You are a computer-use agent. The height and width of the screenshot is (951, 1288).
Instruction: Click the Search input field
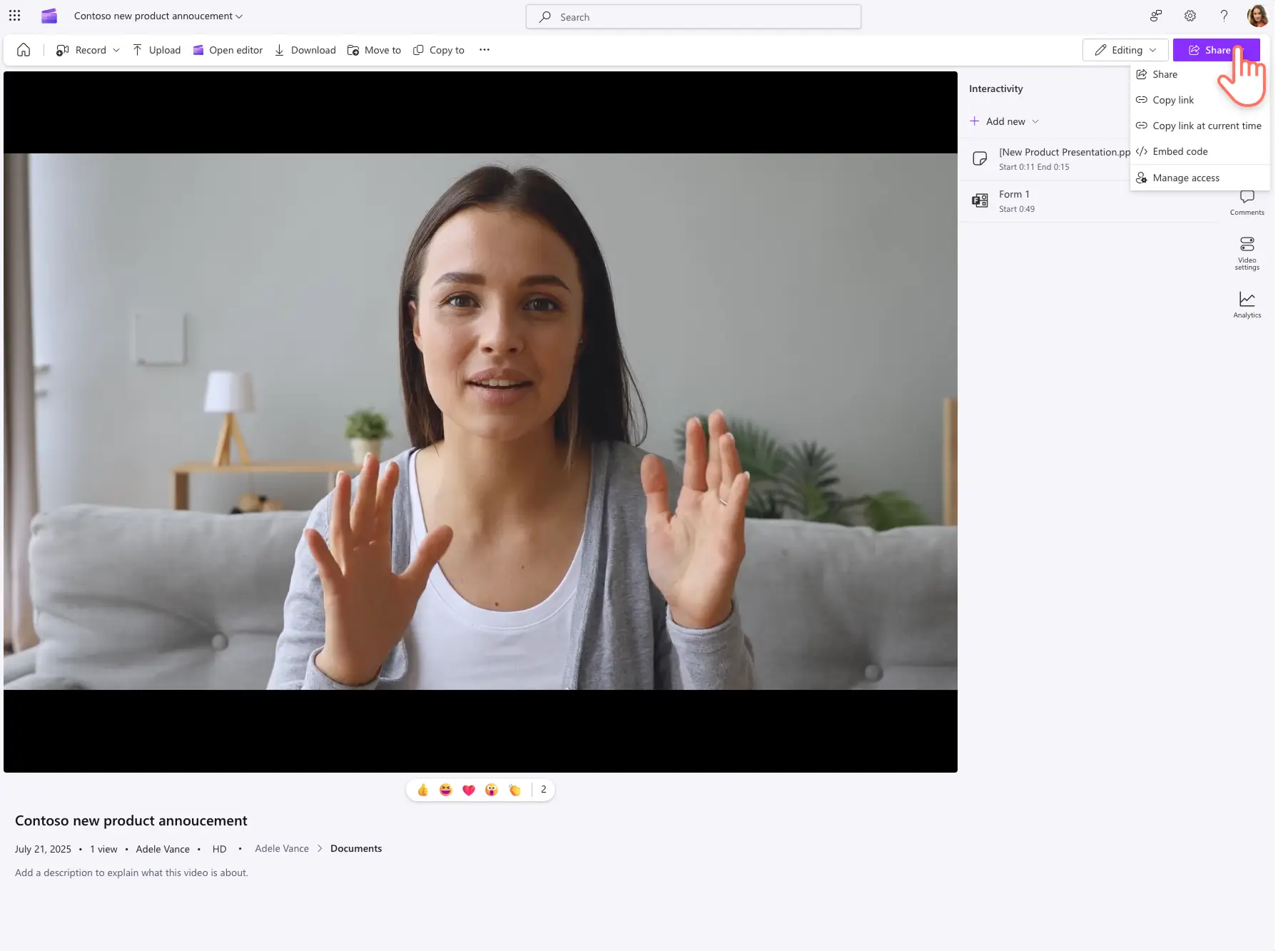(694, 16)
